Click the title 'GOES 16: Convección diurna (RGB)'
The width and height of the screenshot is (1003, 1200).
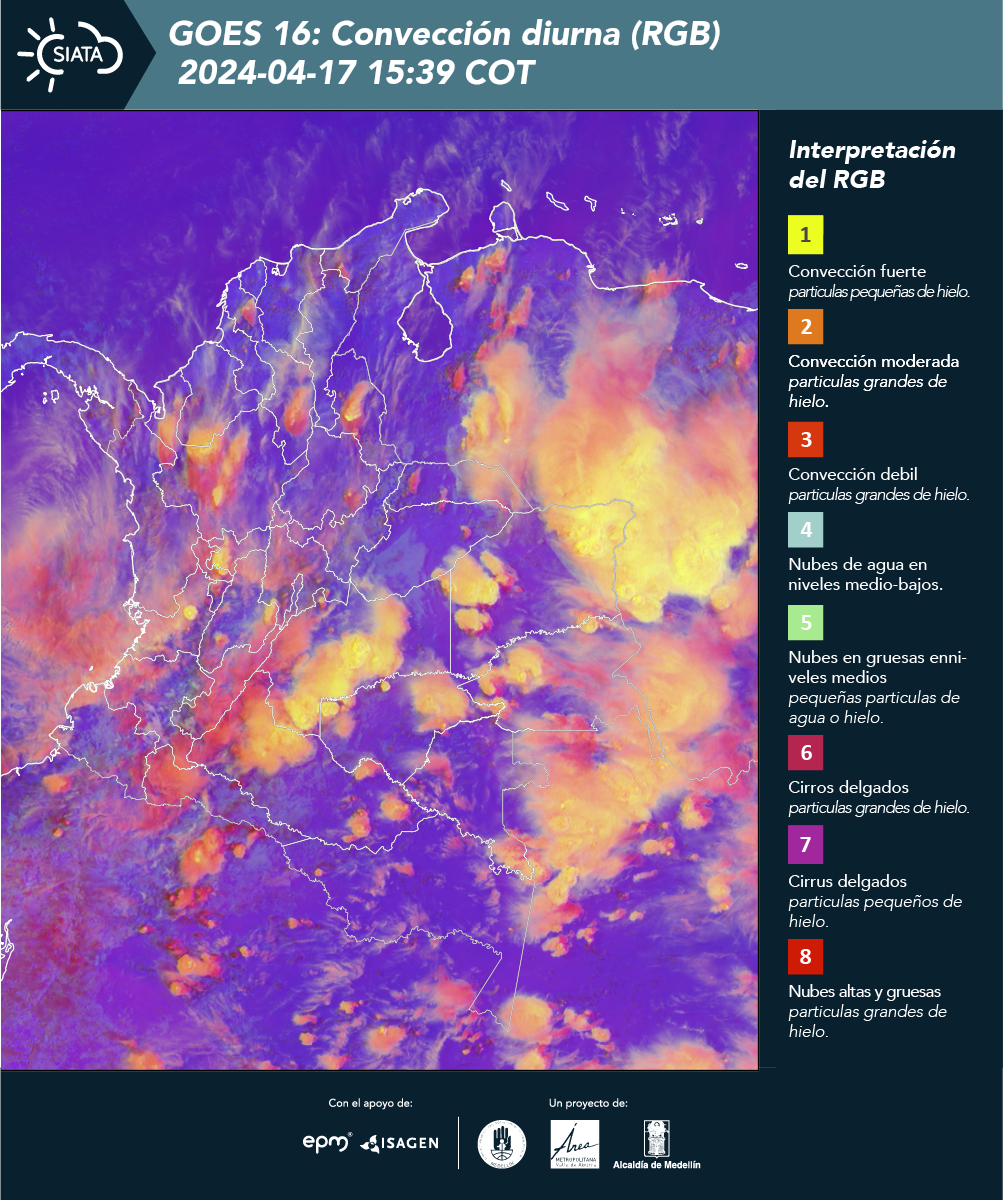(445, 35)
